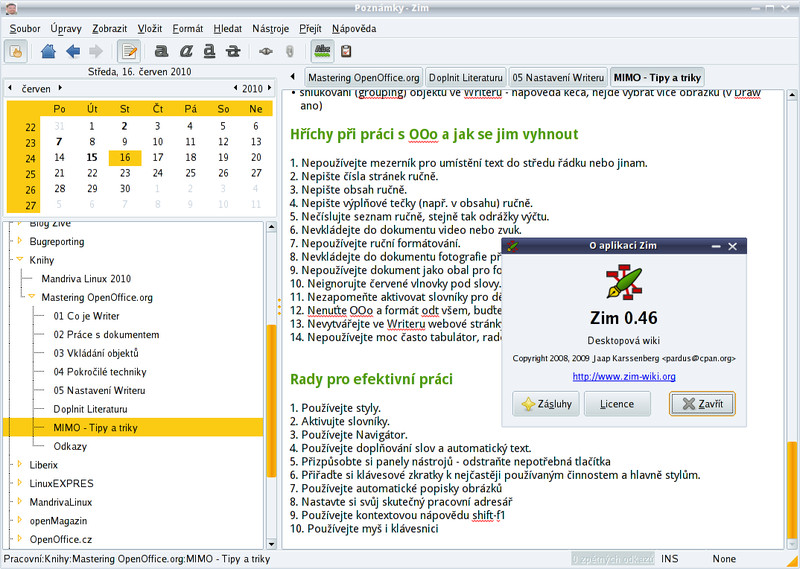Viewport: 800px width, 569px height.
Task: Switch to the 05 Nastavení Writeru tab
Action: (x=558, y=78)
